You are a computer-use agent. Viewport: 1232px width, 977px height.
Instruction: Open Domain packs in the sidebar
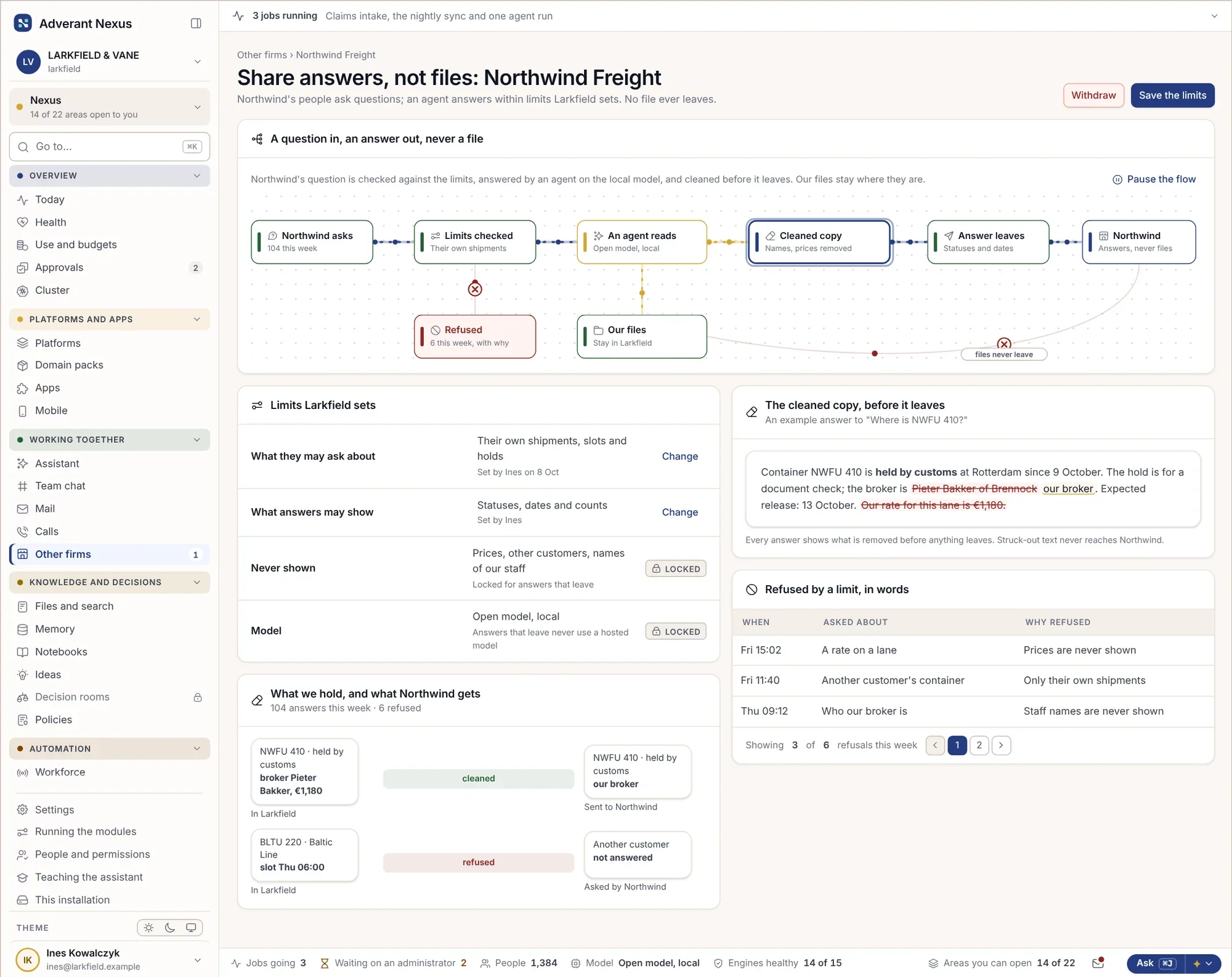coord(110,365)
